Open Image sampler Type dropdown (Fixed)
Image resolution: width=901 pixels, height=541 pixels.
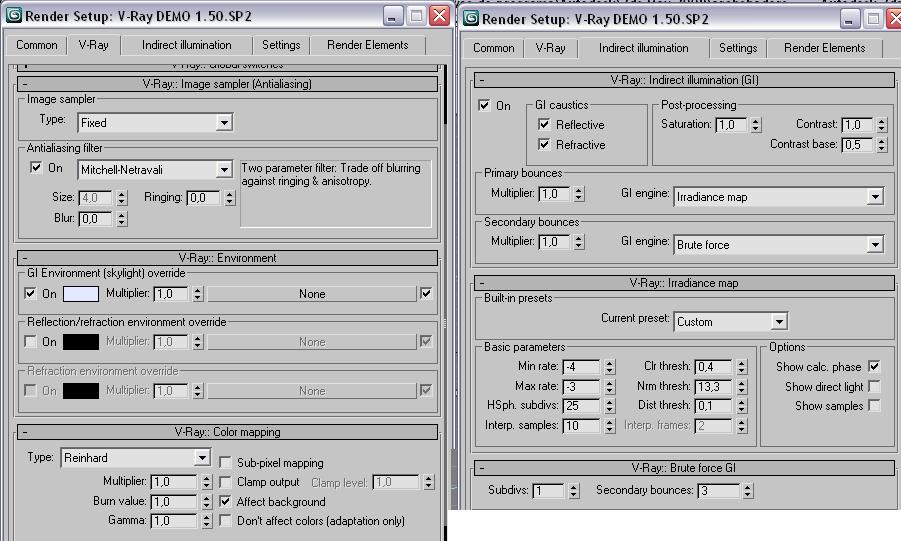point(155,122)
